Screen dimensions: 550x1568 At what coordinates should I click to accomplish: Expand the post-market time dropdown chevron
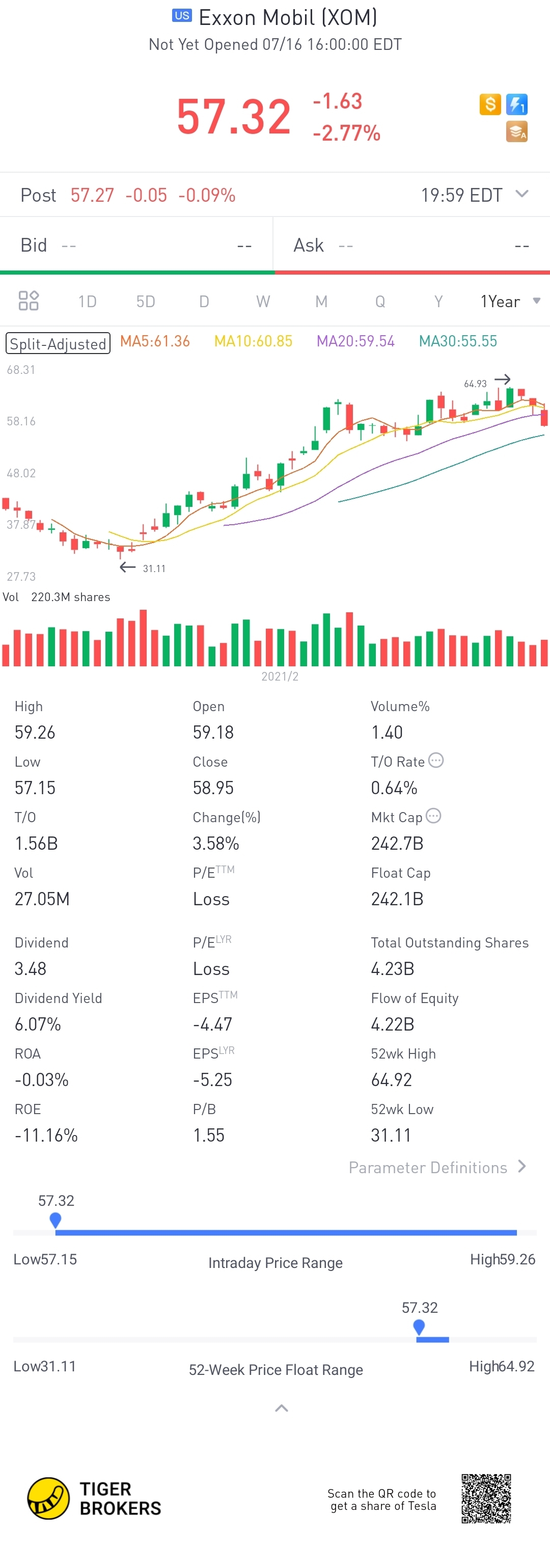click(521, 194)
